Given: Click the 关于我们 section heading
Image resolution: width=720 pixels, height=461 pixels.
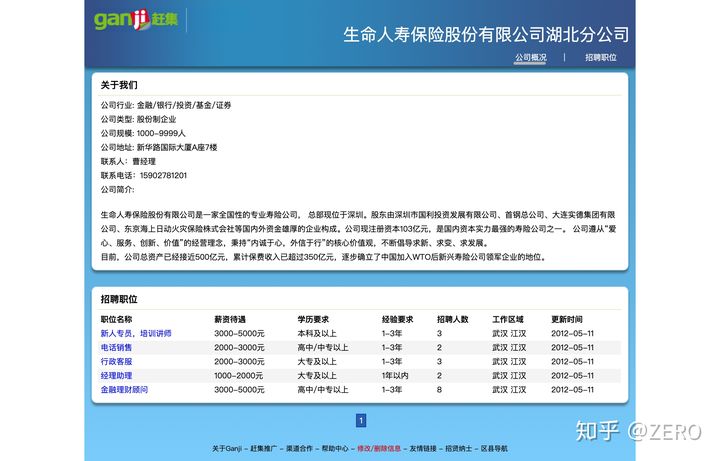Looking at the screenshot, I should (119, 85).
